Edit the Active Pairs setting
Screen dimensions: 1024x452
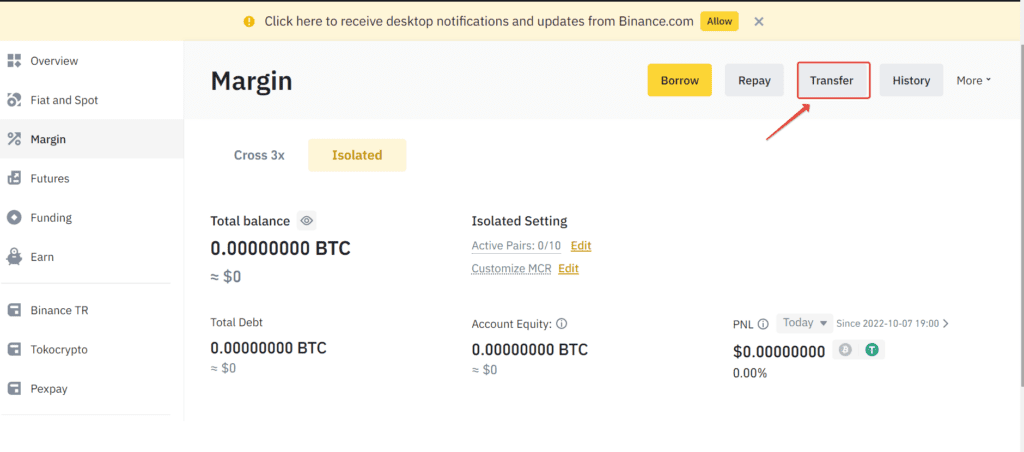coord(581,246)
